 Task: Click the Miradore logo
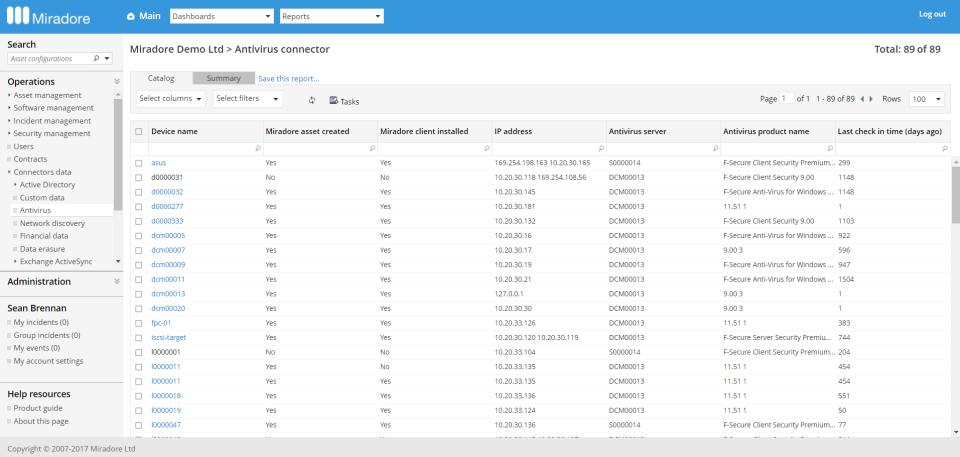pos(48,16)
